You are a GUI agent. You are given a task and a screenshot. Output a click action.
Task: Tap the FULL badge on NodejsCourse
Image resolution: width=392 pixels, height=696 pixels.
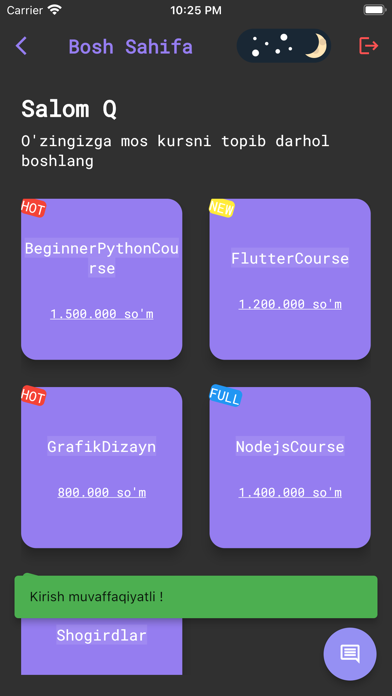225,395
